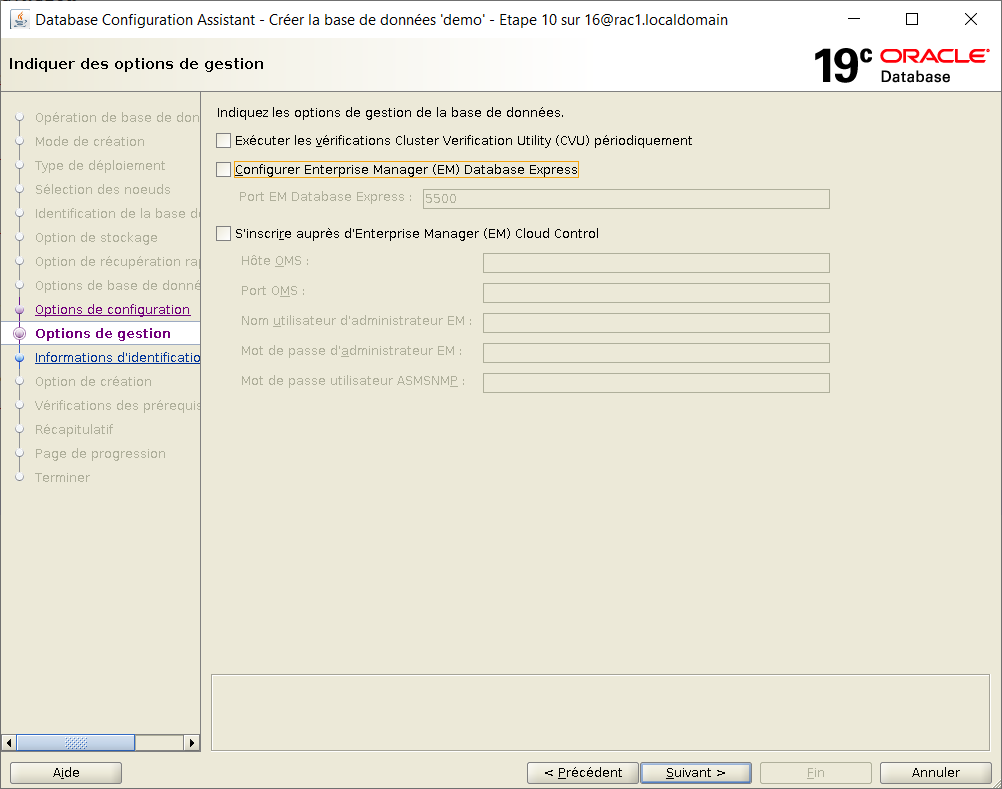Click Nom utilisateur d'administrateur EM field
1002x789 pixels.
pyautogui.click(x=656, y=323)
